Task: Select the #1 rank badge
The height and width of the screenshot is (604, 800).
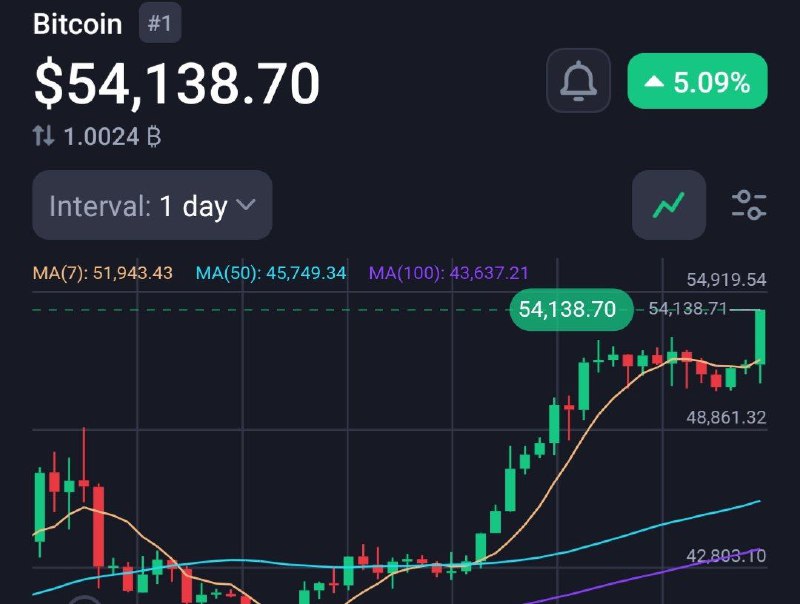Action: coord(160,23)
